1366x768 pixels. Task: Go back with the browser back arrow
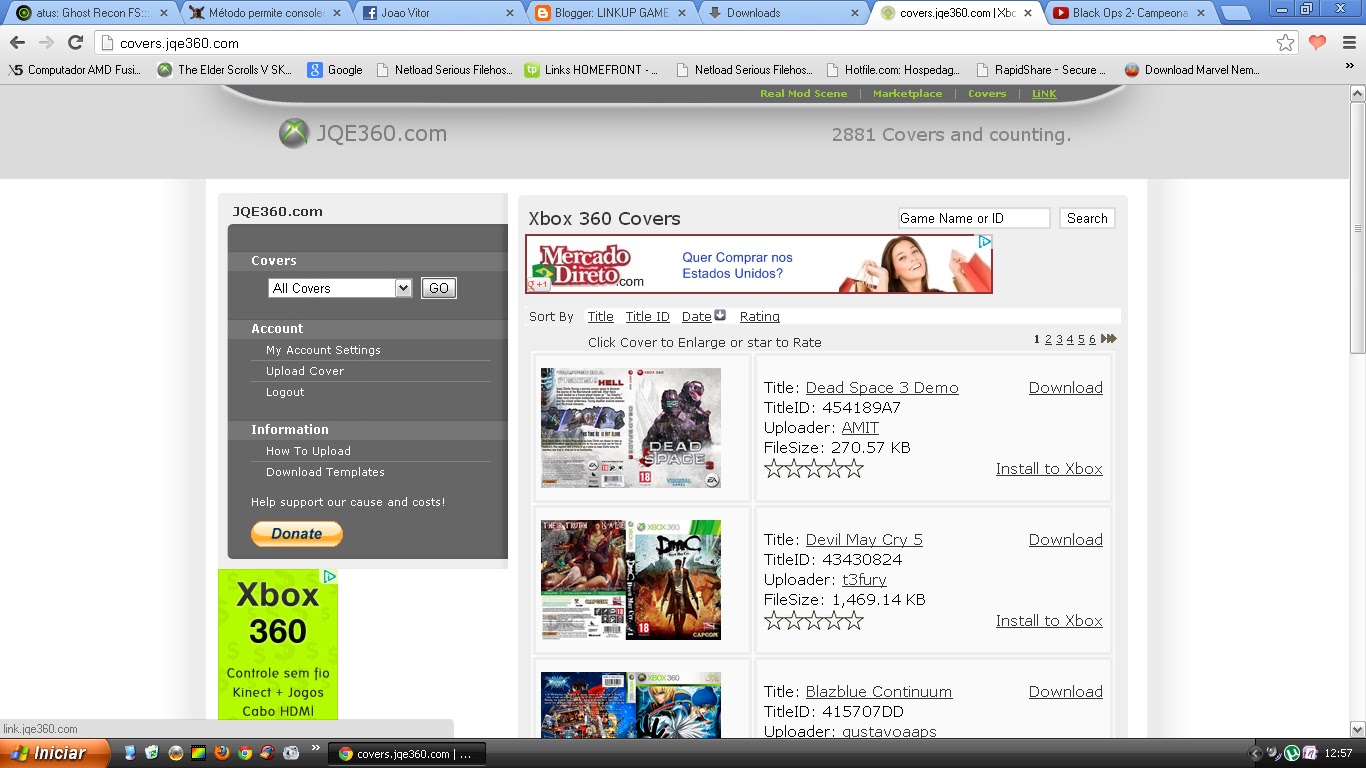click(x=17, y=43)
